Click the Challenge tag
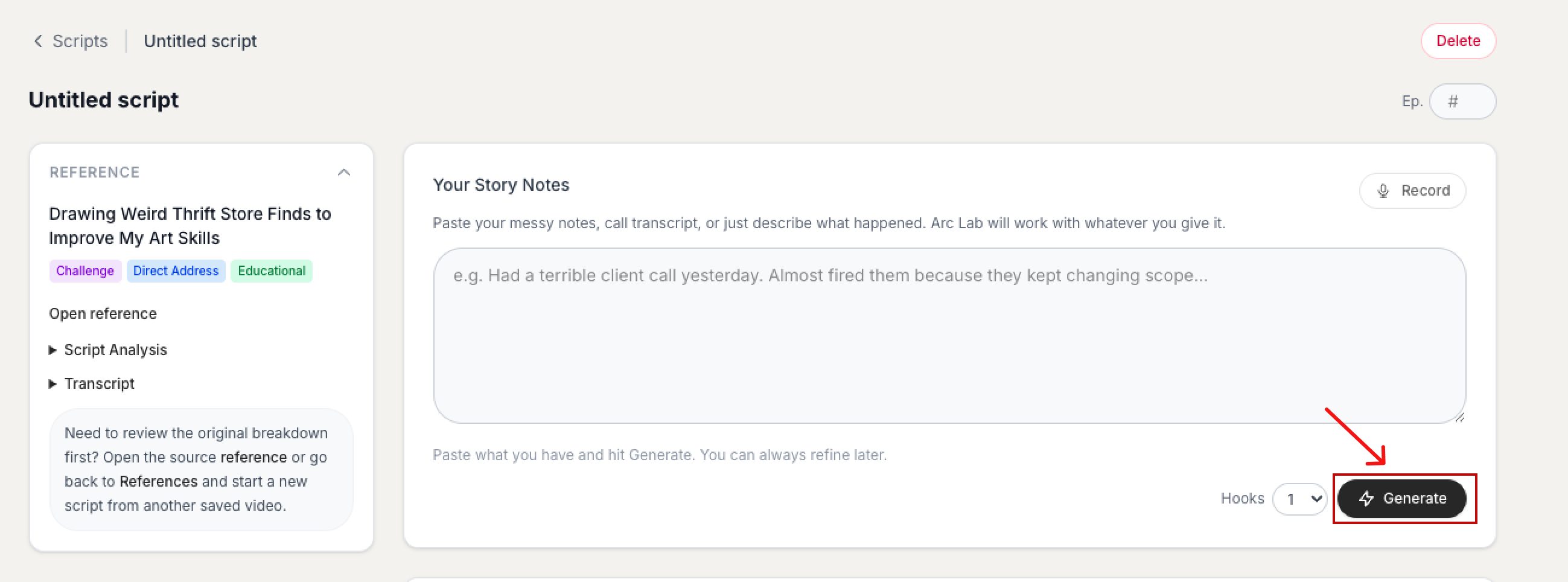 85,271
